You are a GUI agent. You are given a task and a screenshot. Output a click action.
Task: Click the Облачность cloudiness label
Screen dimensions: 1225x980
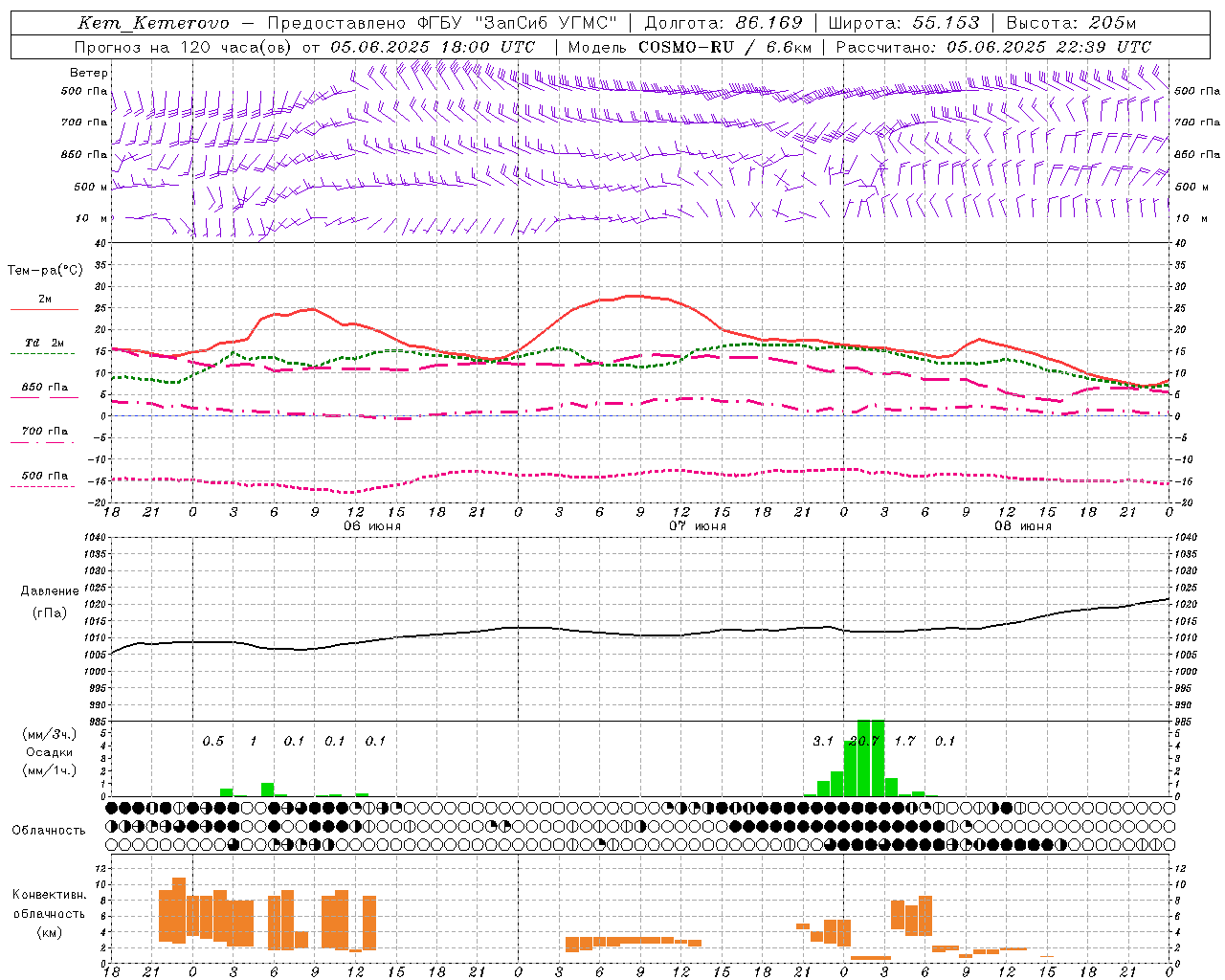pyautogui.click(x=49, y=831)
